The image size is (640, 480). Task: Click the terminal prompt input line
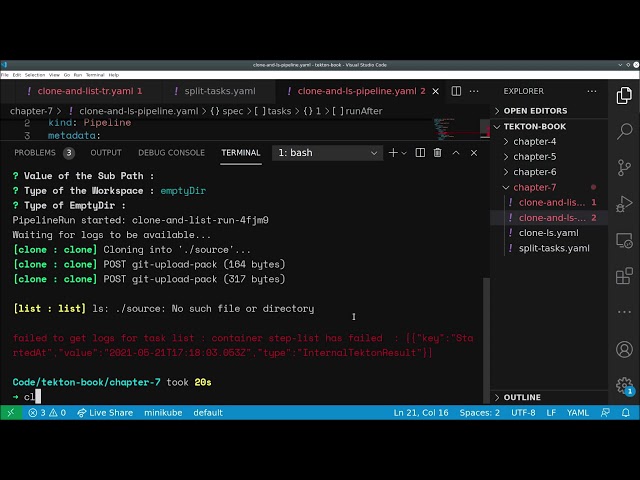click(245, 397)
